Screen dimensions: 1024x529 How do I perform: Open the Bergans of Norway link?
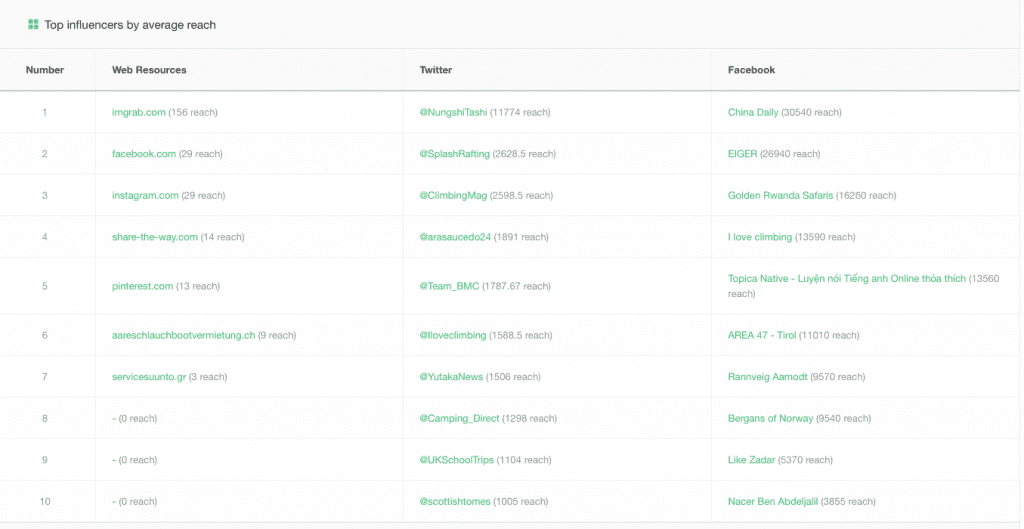click(770, 418)
